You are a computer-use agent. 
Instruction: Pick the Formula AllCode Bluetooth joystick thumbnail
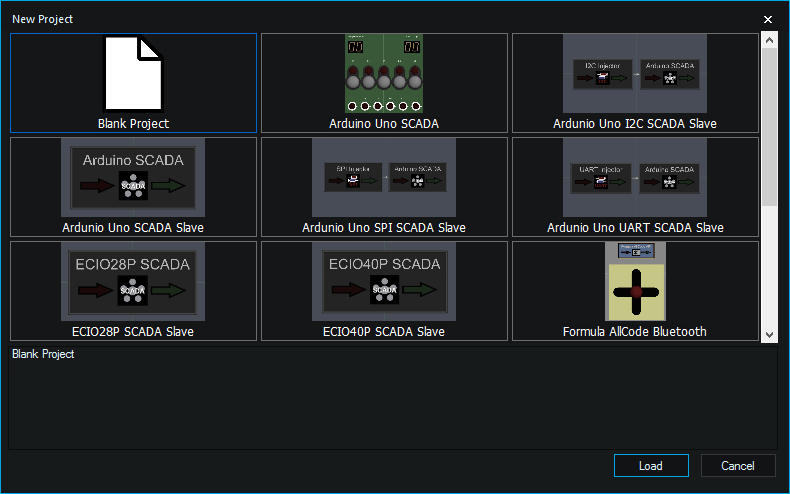click(x=635, y=281)
